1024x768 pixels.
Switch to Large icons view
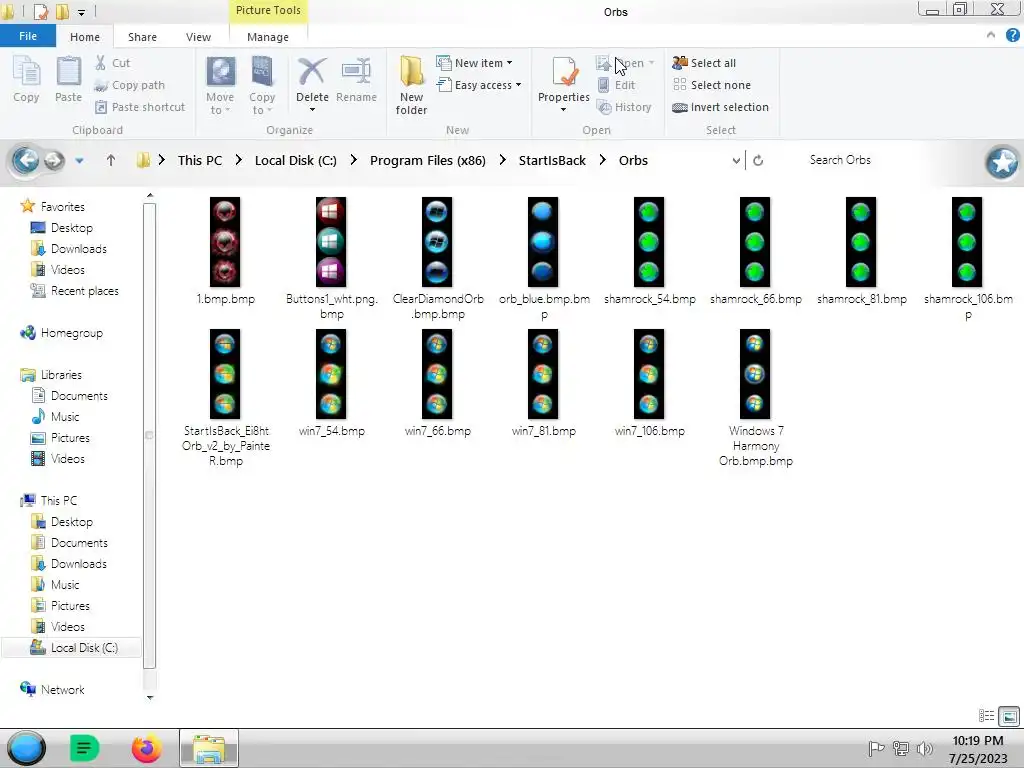point(1009,716)
